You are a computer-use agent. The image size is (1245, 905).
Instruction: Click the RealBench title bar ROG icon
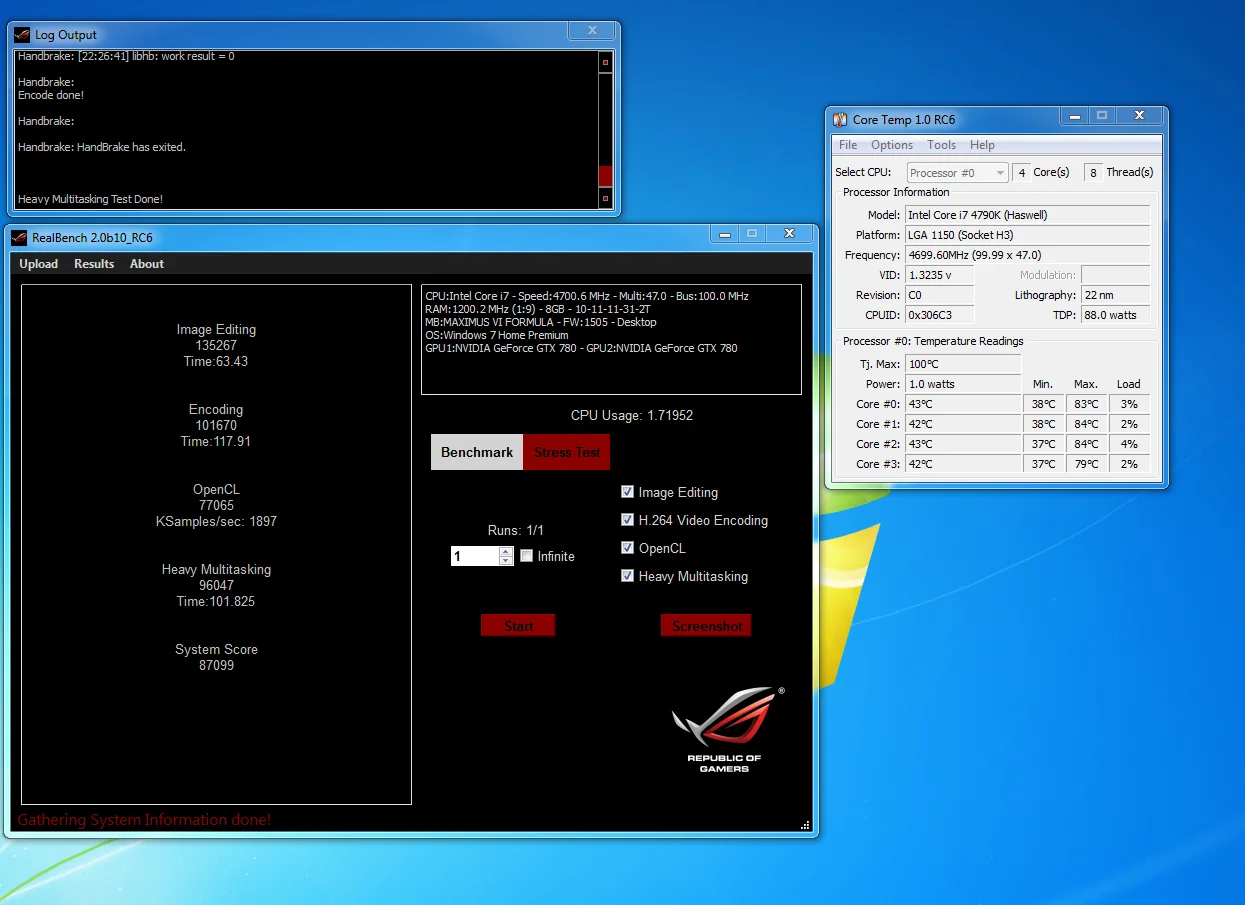[19, 237]
